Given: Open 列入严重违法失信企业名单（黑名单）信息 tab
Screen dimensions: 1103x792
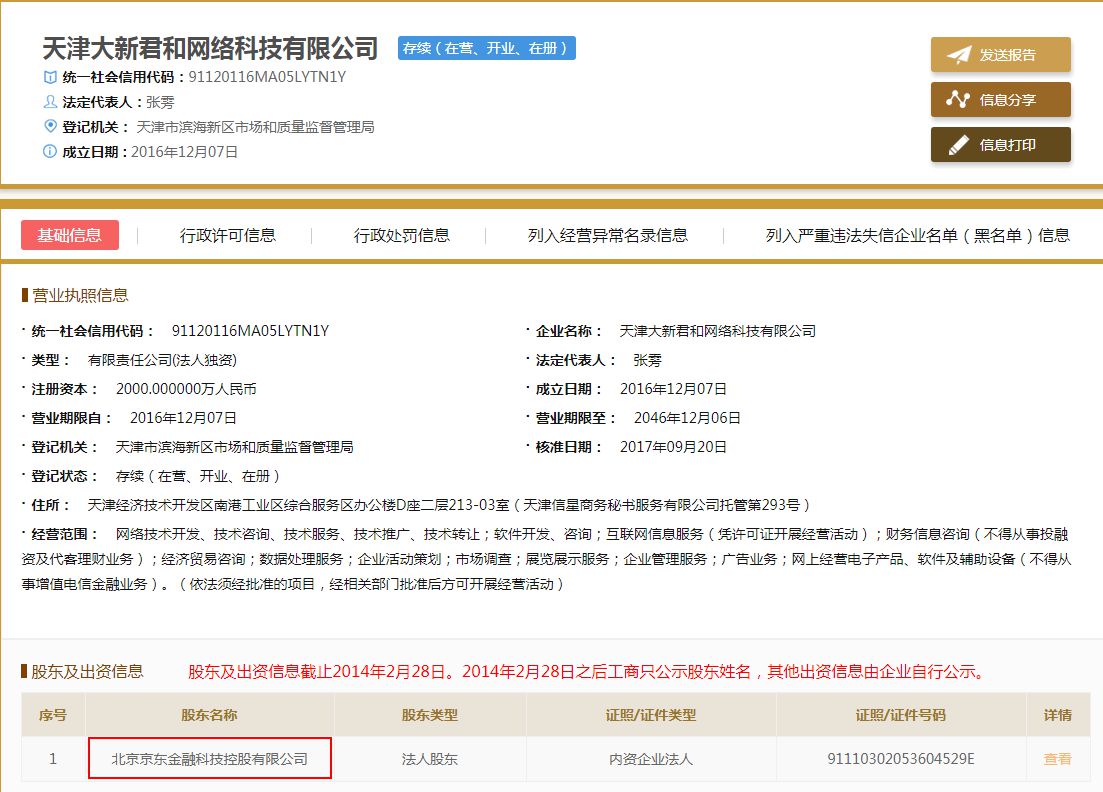Looking at the screenshot, I should pyautogui.click(x=917, y=235).
